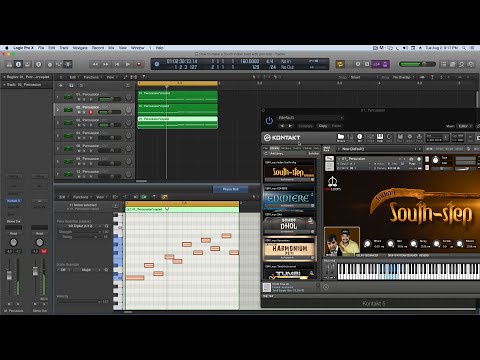The height and width of the screenshot is (360, 480).
Task: Click the Libraries tab in the Kontakt browser
Action: (x=274, y=148)
